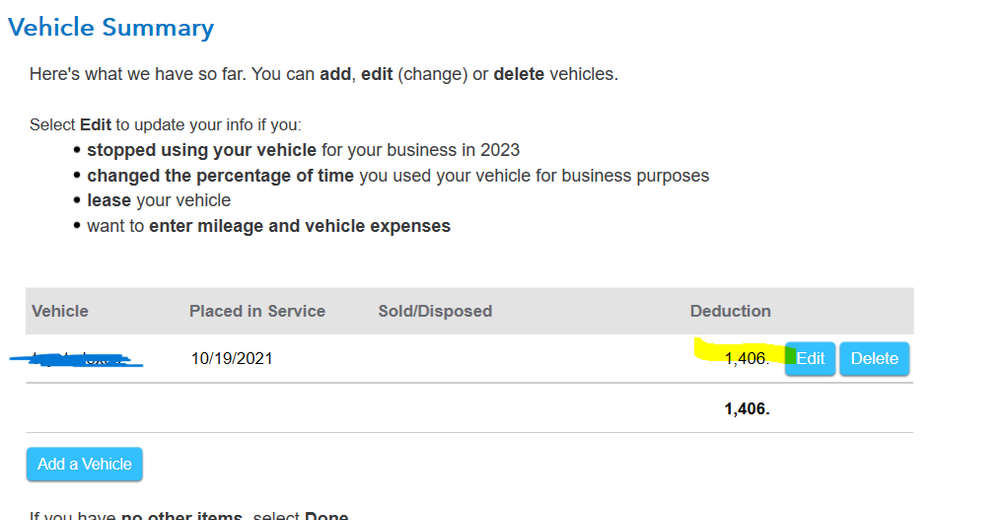Viewport: 999px width, 520px height.
Task: Click the Sold/Disposed column header
Action: (x=435, y=311)
